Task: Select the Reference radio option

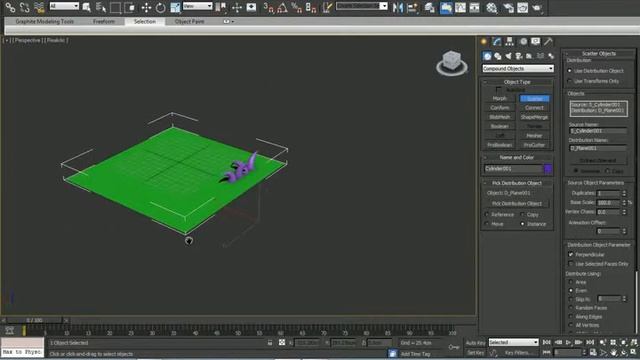Action: tap(487, 214)
